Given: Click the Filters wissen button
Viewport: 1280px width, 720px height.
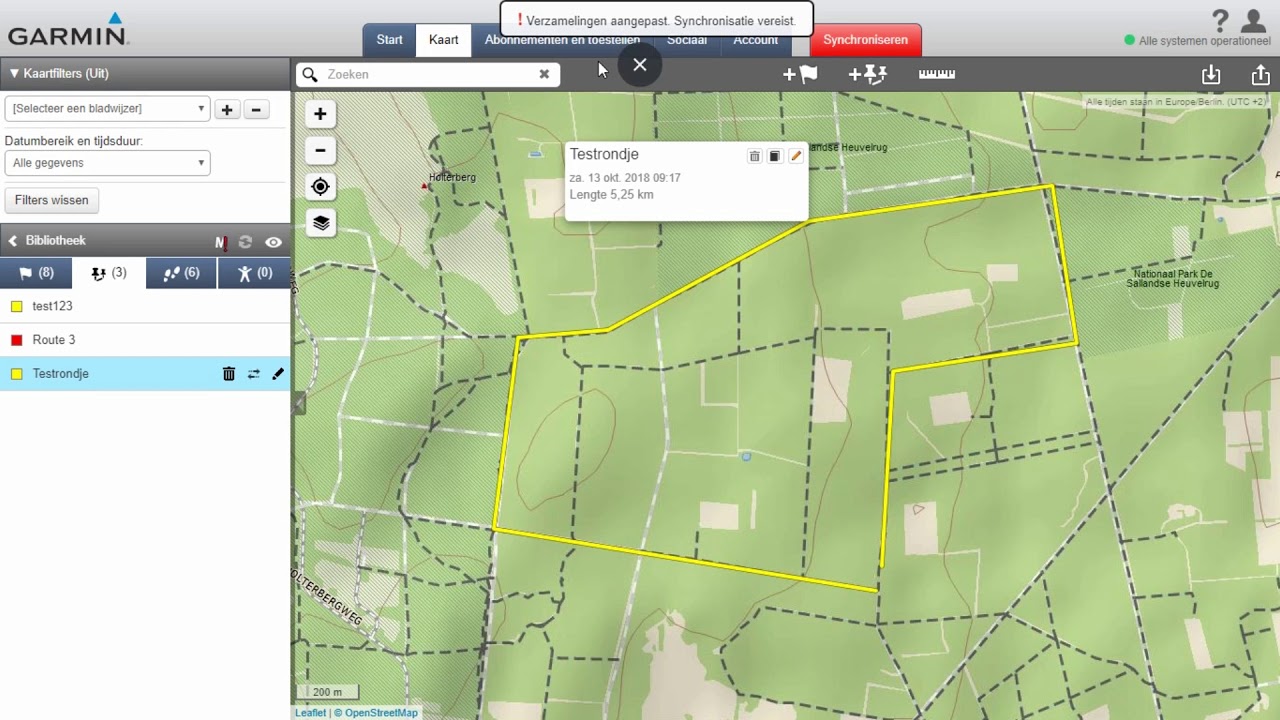Looking at the screenshot, I should 52,200.
